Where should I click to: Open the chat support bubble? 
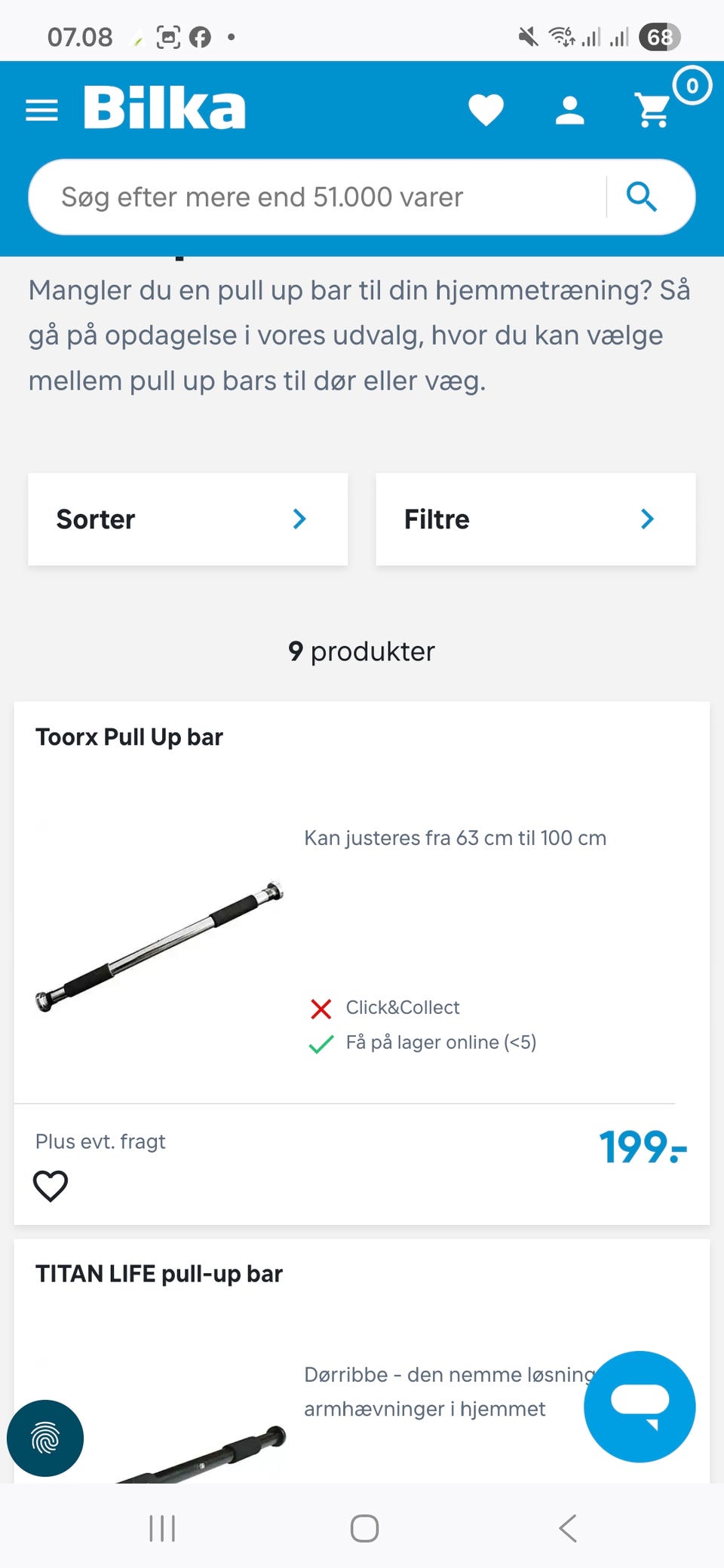click(640, 1406)
